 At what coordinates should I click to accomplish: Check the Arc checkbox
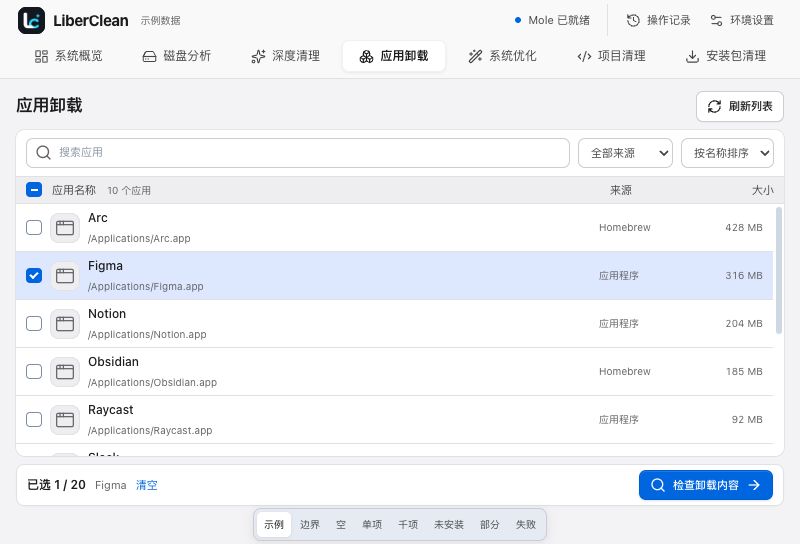pyautogui.click(x=34, y=227)
